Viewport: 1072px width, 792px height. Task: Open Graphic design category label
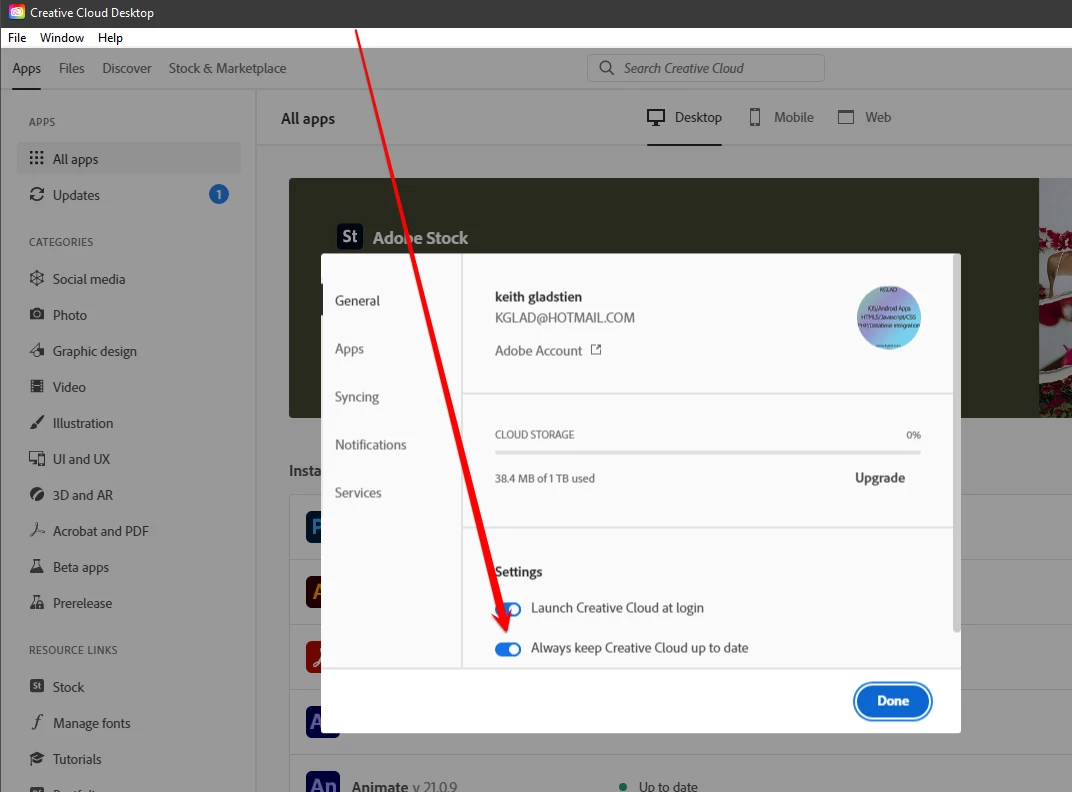(95, 351)
